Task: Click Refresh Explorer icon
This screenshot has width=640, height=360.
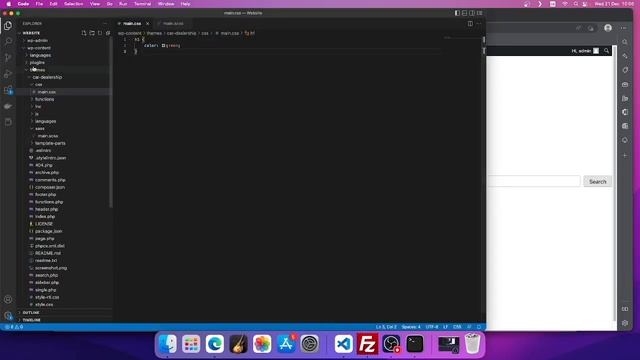Action: [x=100, y=33]
